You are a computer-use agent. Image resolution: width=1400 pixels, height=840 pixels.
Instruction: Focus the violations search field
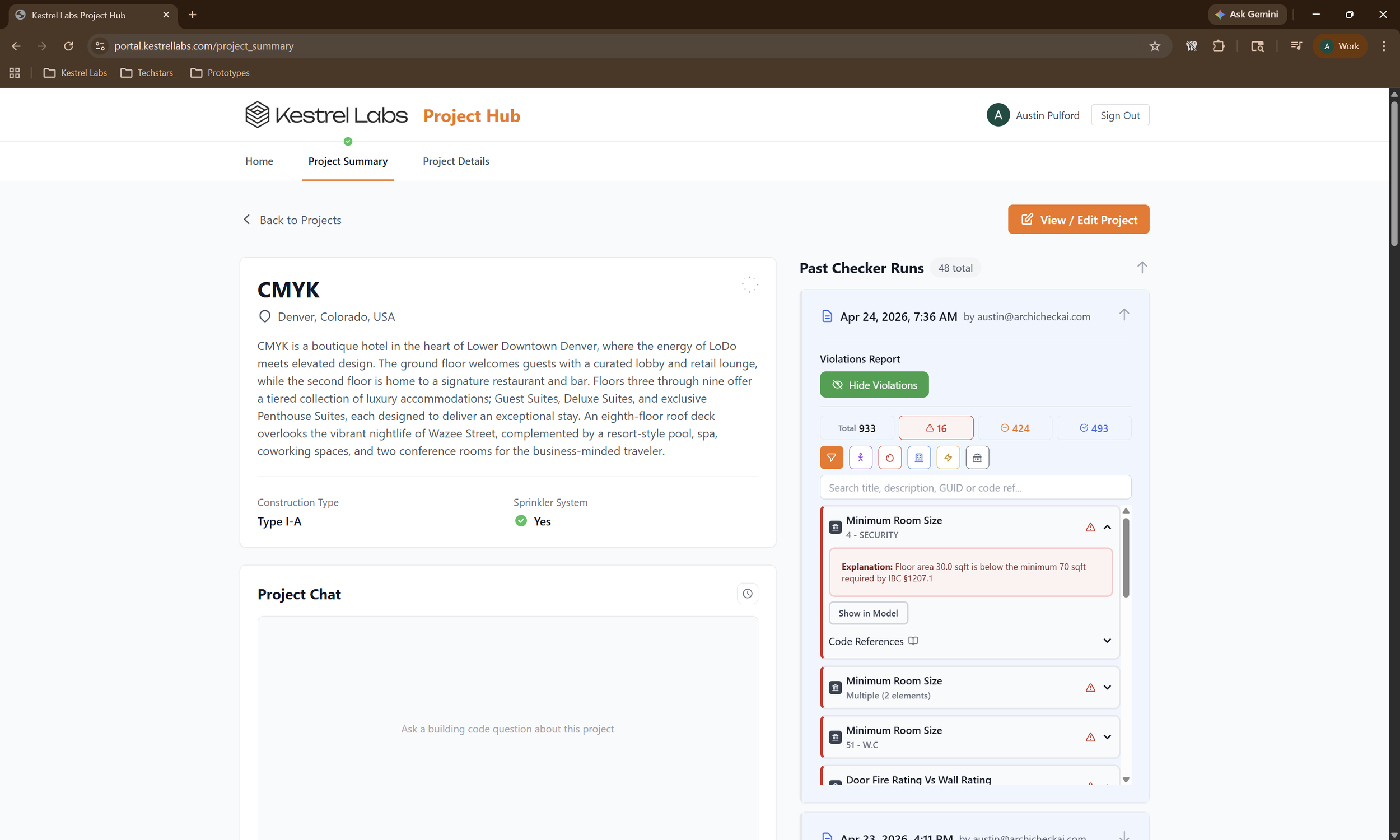coord(976,487)
